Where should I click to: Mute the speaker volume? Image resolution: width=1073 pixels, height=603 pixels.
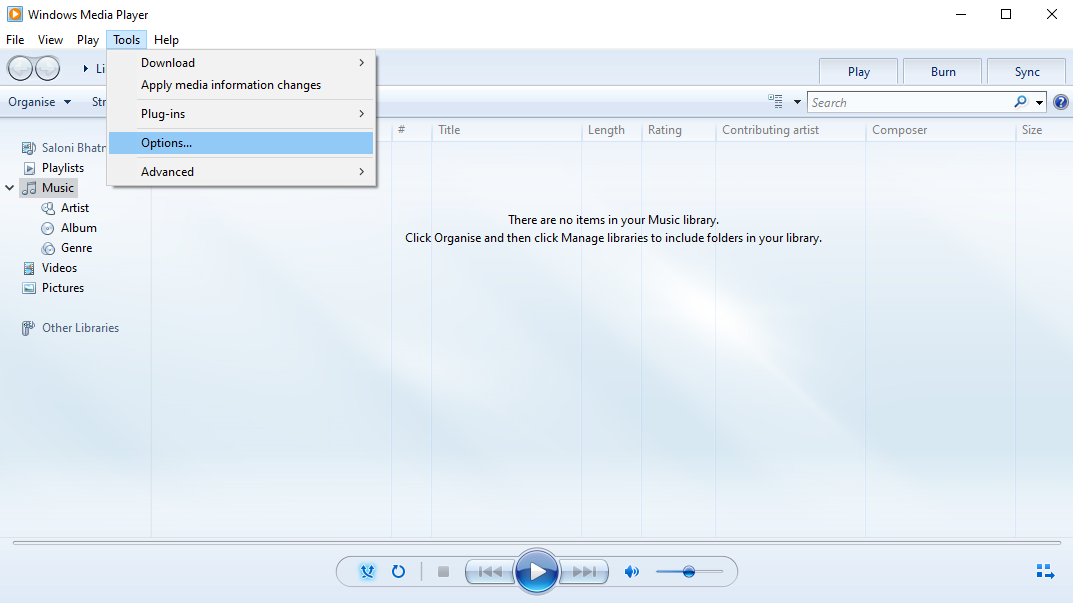coord(632,572)
